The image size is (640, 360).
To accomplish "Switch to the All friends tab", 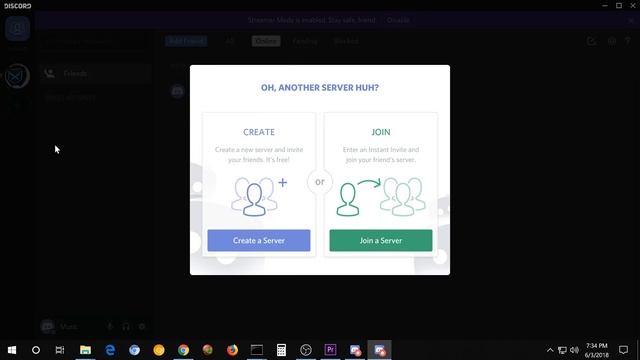I will click(x=230, y=41).
